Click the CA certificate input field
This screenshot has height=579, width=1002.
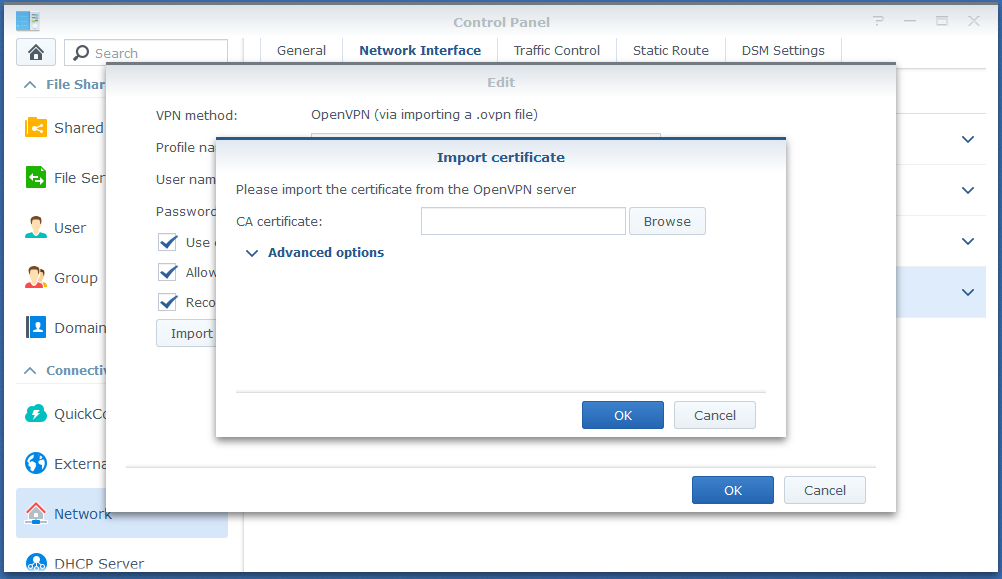pyautogui.click(x=523, y=221)
